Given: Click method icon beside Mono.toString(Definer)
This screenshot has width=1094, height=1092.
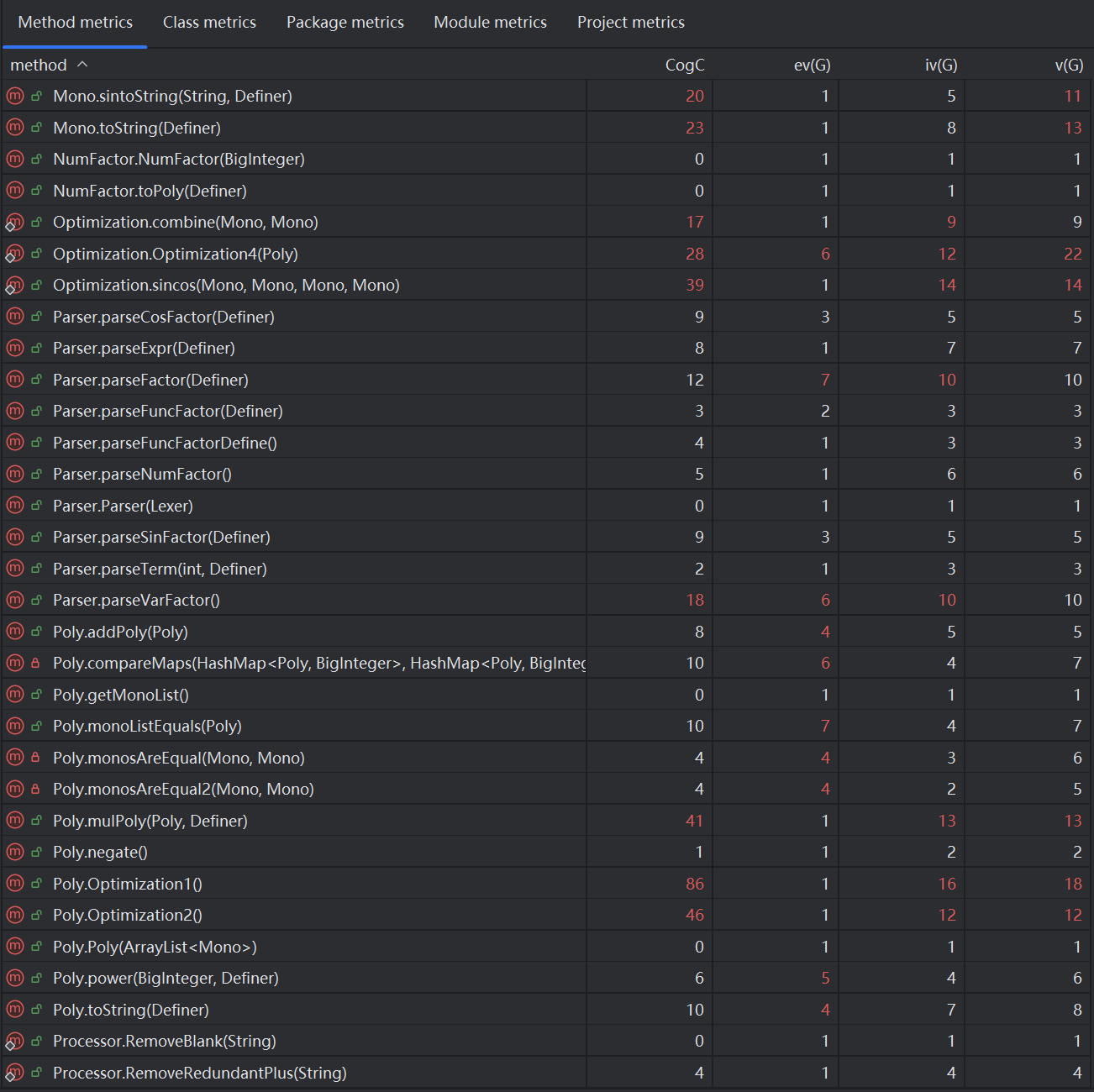Looking at the screenshot, I should click(x=14, y=128).
